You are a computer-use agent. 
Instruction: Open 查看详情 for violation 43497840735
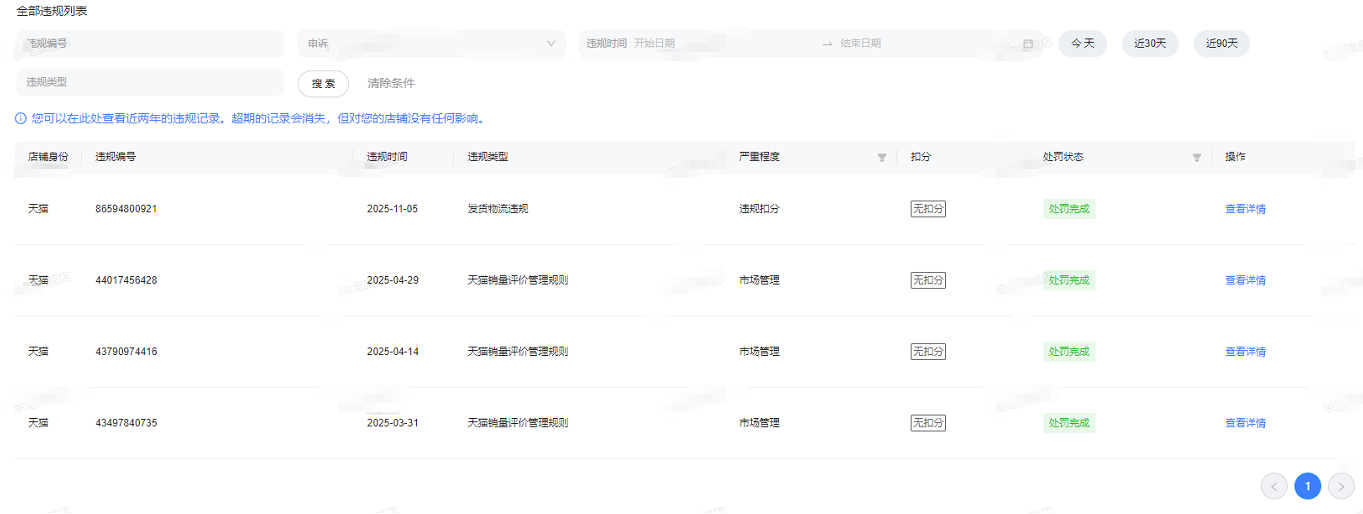(1245, 423)
